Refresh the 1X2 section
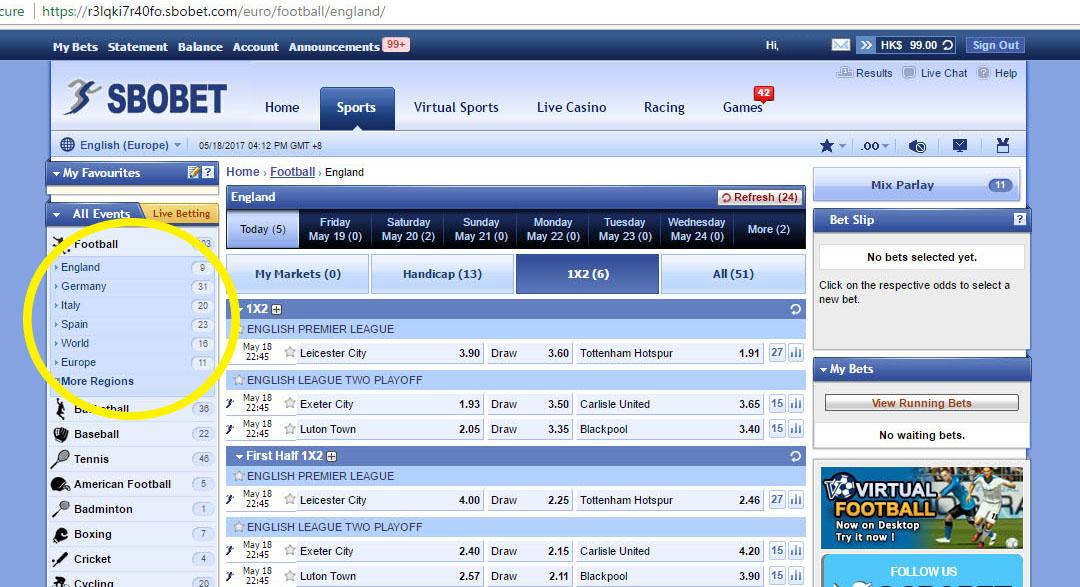The image size is (1080, 587). pyautogui.click(x=796, y=309)
